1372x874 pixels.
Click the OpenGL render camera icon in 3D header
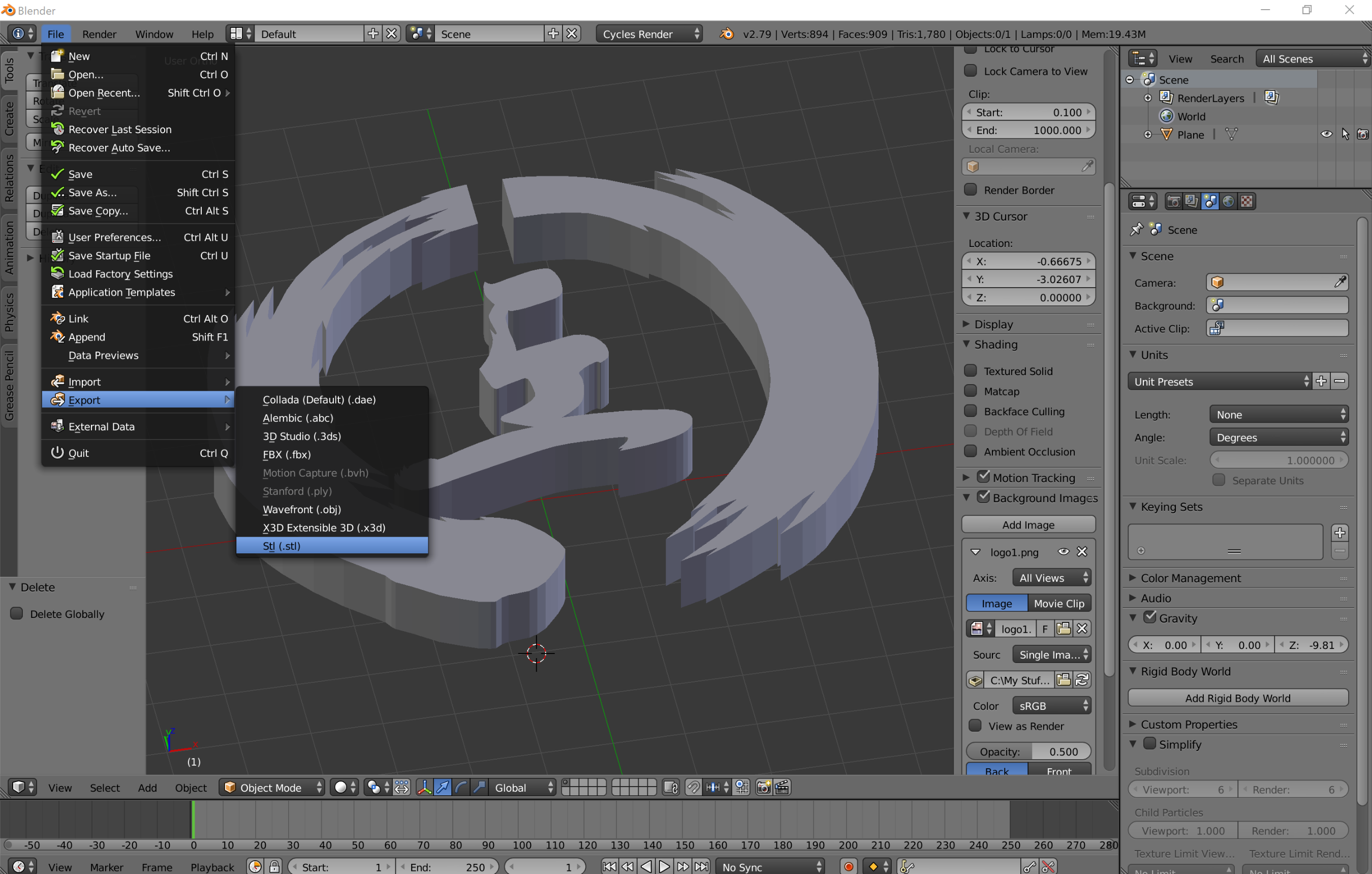[x=763, y=788]
